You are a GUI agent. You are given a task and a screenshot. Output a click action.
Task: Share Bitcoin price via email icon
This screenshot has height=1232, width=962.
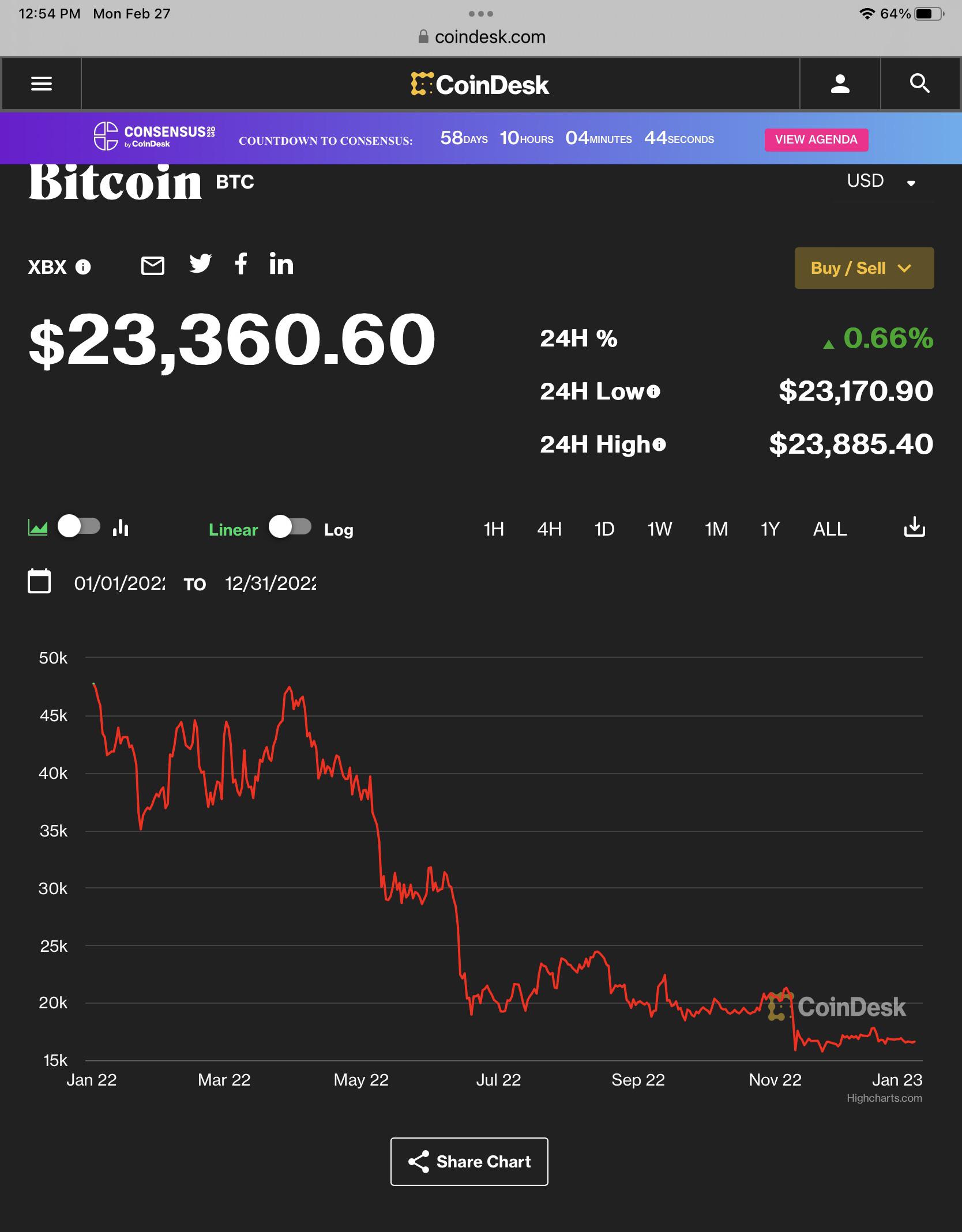[x=153, y=266]
